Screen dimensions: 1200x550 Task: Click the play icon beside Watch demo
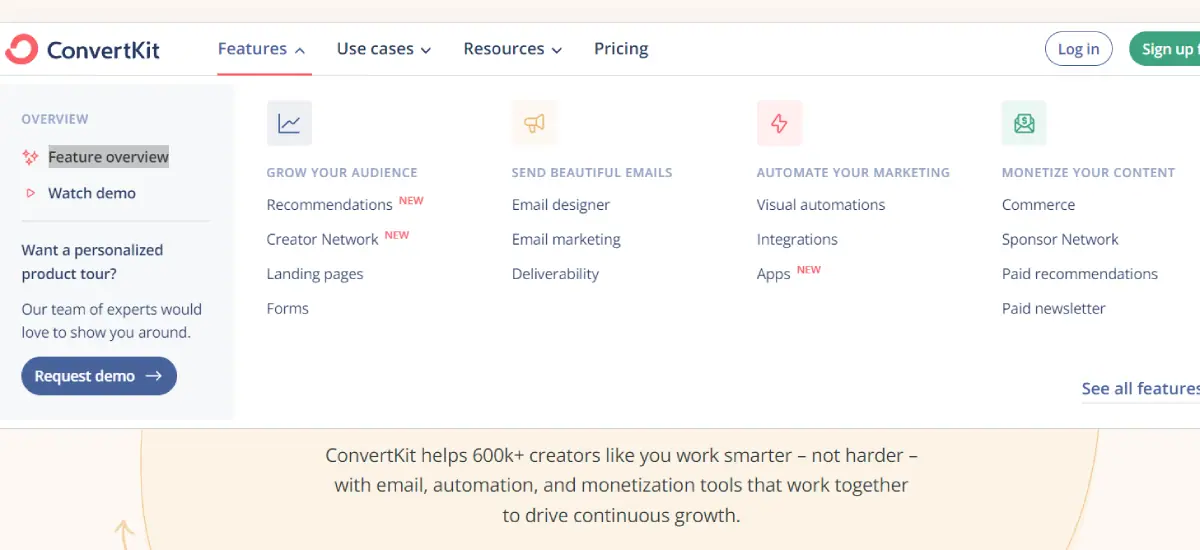30,193
